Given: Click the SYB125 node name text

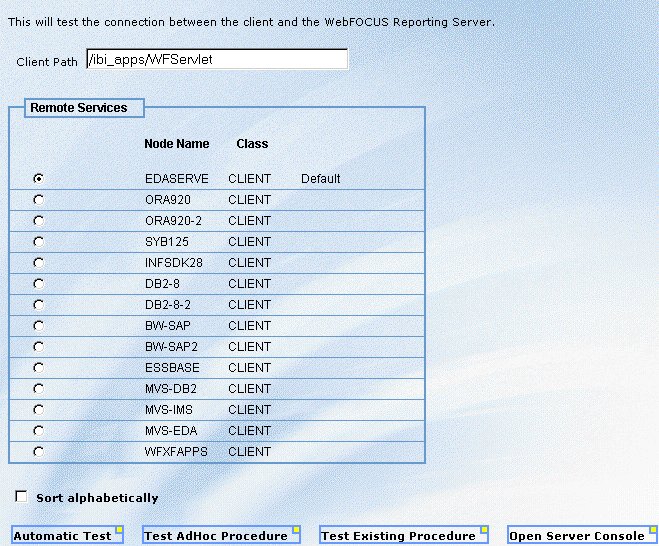Looking at the screenshot, I should [x=167, y=242].
